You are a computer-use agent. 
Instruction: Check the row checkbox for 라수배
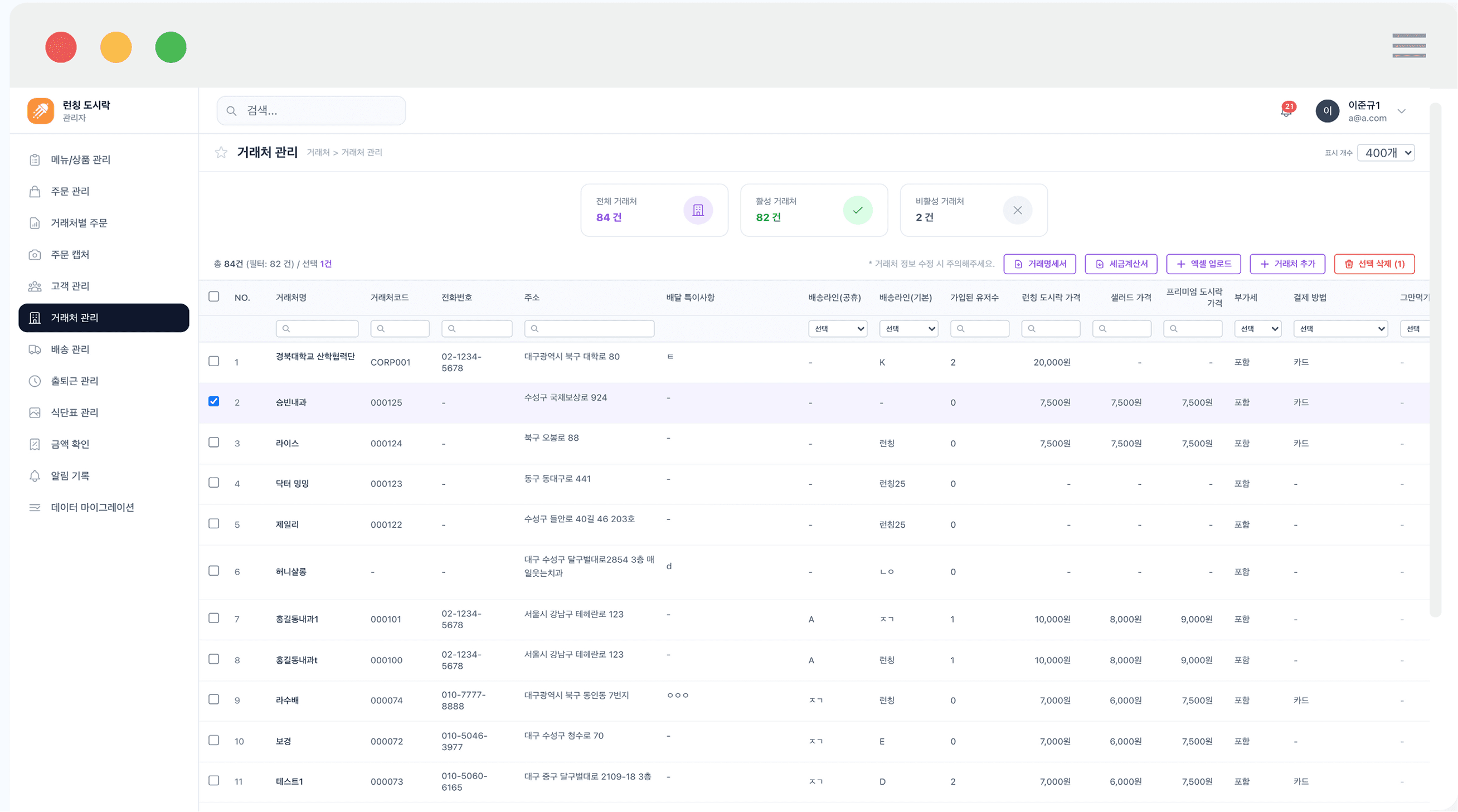pyautogui.click(x=213, y=699)
